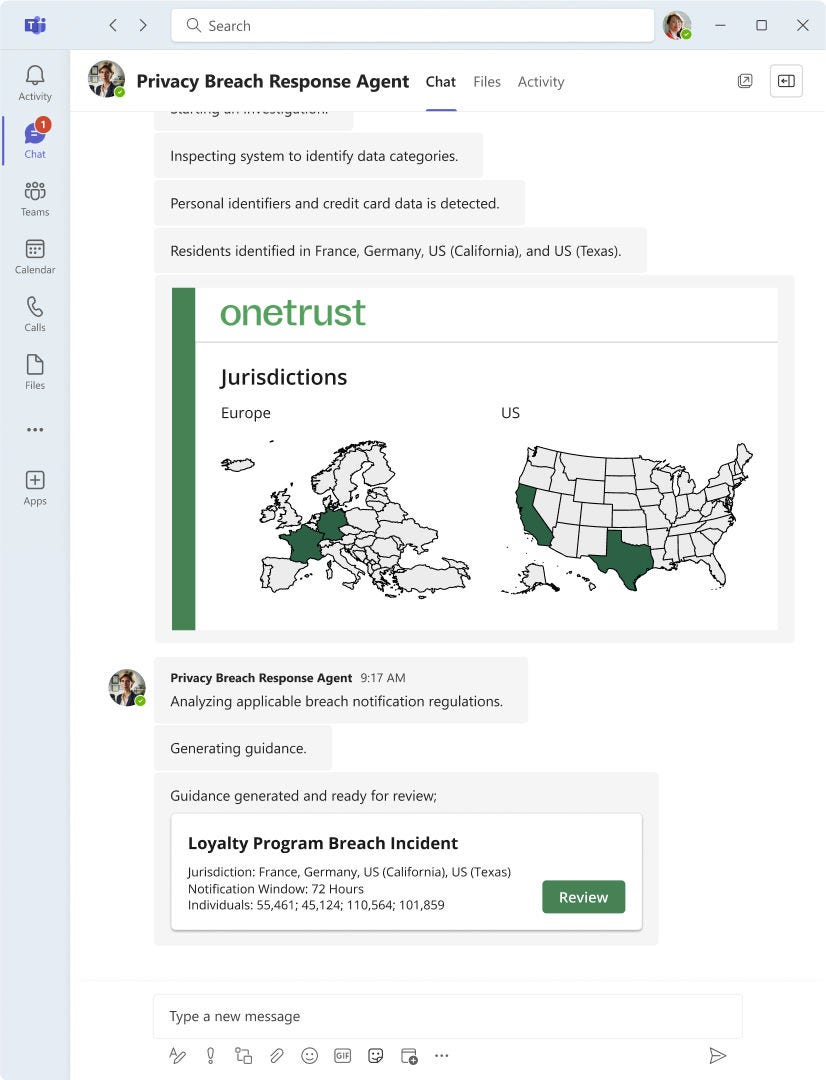The height and width of the screenshot is (1080, 826).
Task: Select the Teams icon in the left rail
Action: coord(34,196)
